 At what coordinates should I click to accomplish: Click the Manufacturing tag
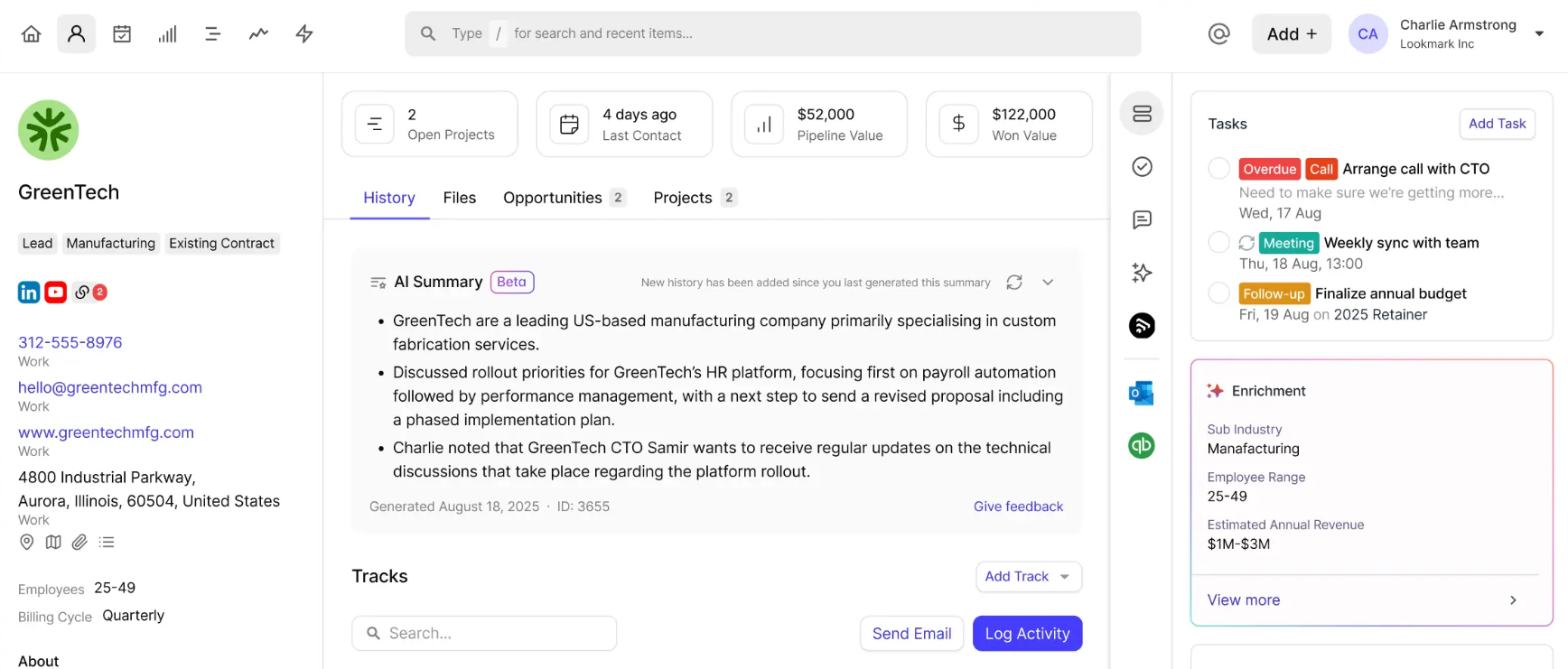tap(111, 243)
